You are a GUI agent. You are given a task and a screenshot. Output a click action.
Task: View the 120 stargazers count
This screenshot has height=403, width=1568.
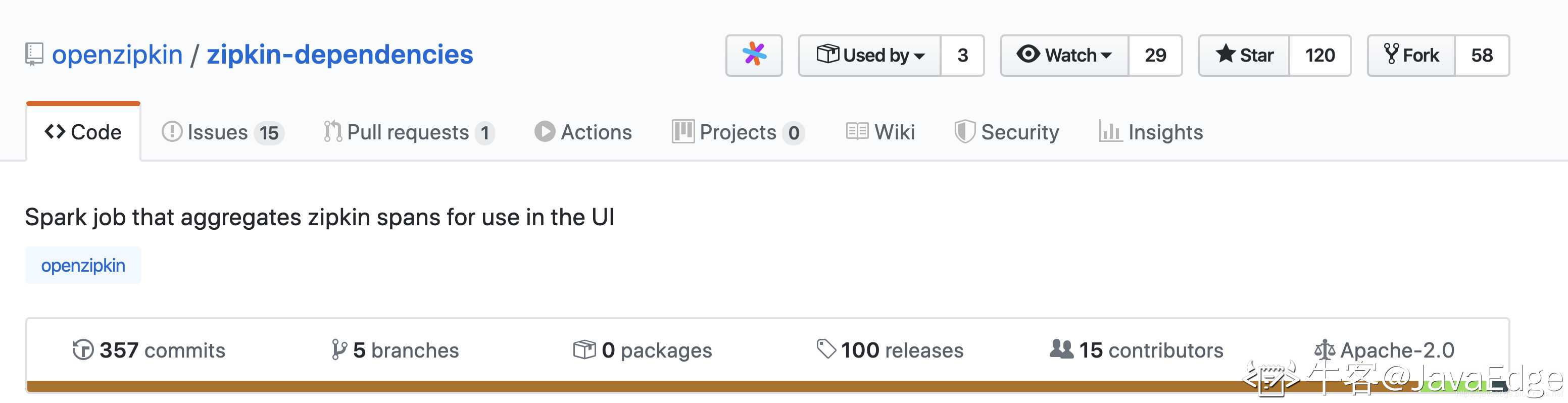1319,55
